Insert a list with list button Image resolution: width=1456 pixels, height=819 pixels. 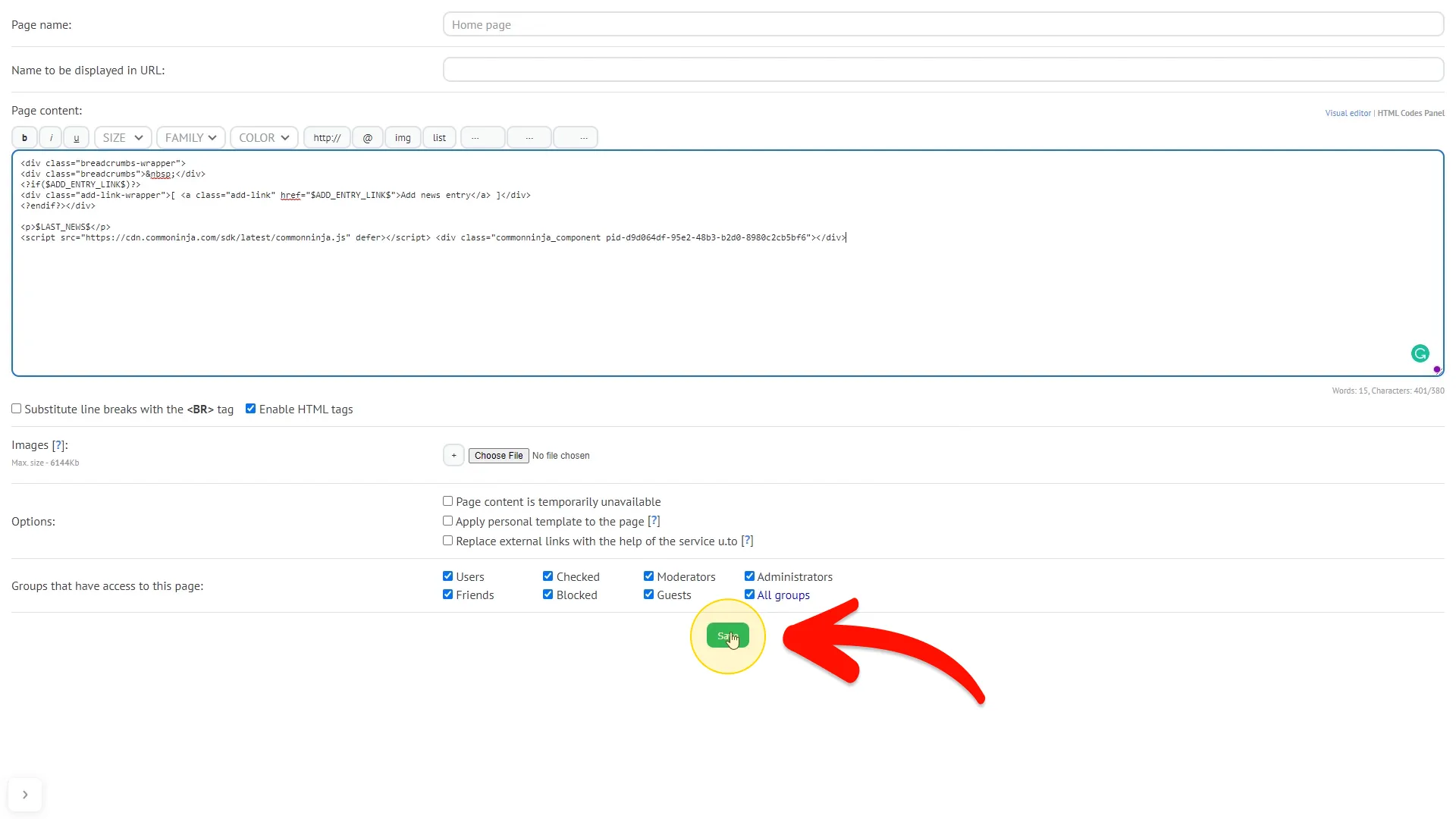pyautogui.click(x=439, y=138)
